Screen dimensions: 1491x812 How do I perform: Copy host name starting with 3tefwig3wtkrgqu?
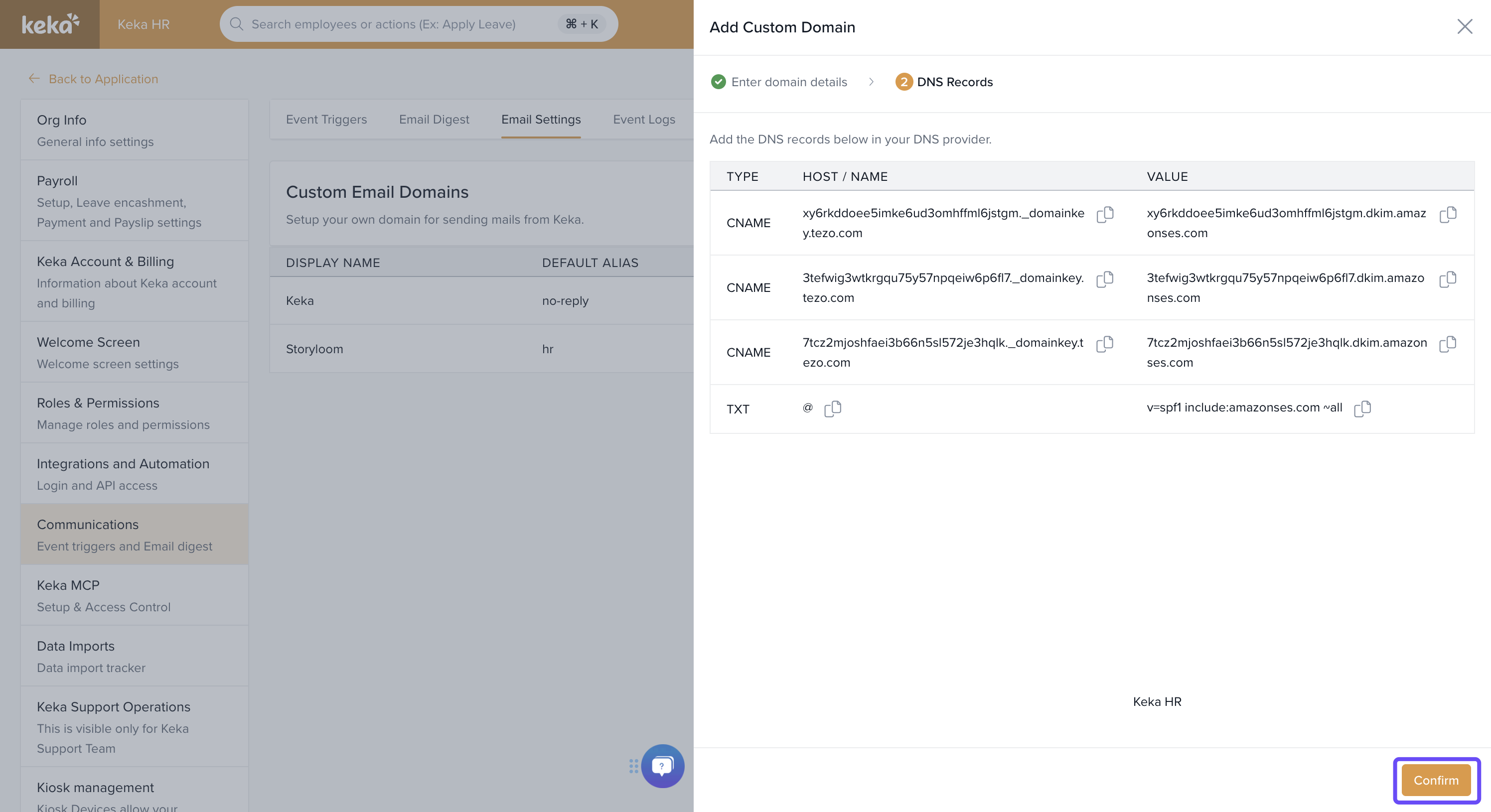pyautogui.click(x=1105, y=279)
